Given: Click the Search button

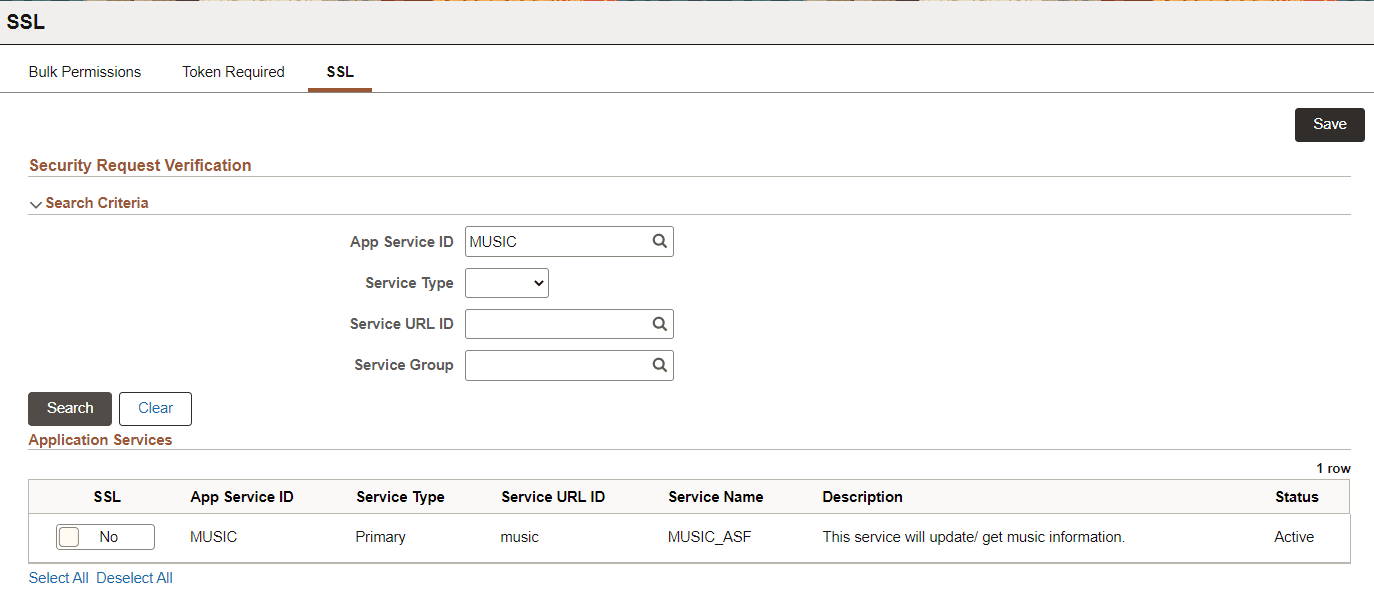Looking at the screenshot, I should 69,408.
